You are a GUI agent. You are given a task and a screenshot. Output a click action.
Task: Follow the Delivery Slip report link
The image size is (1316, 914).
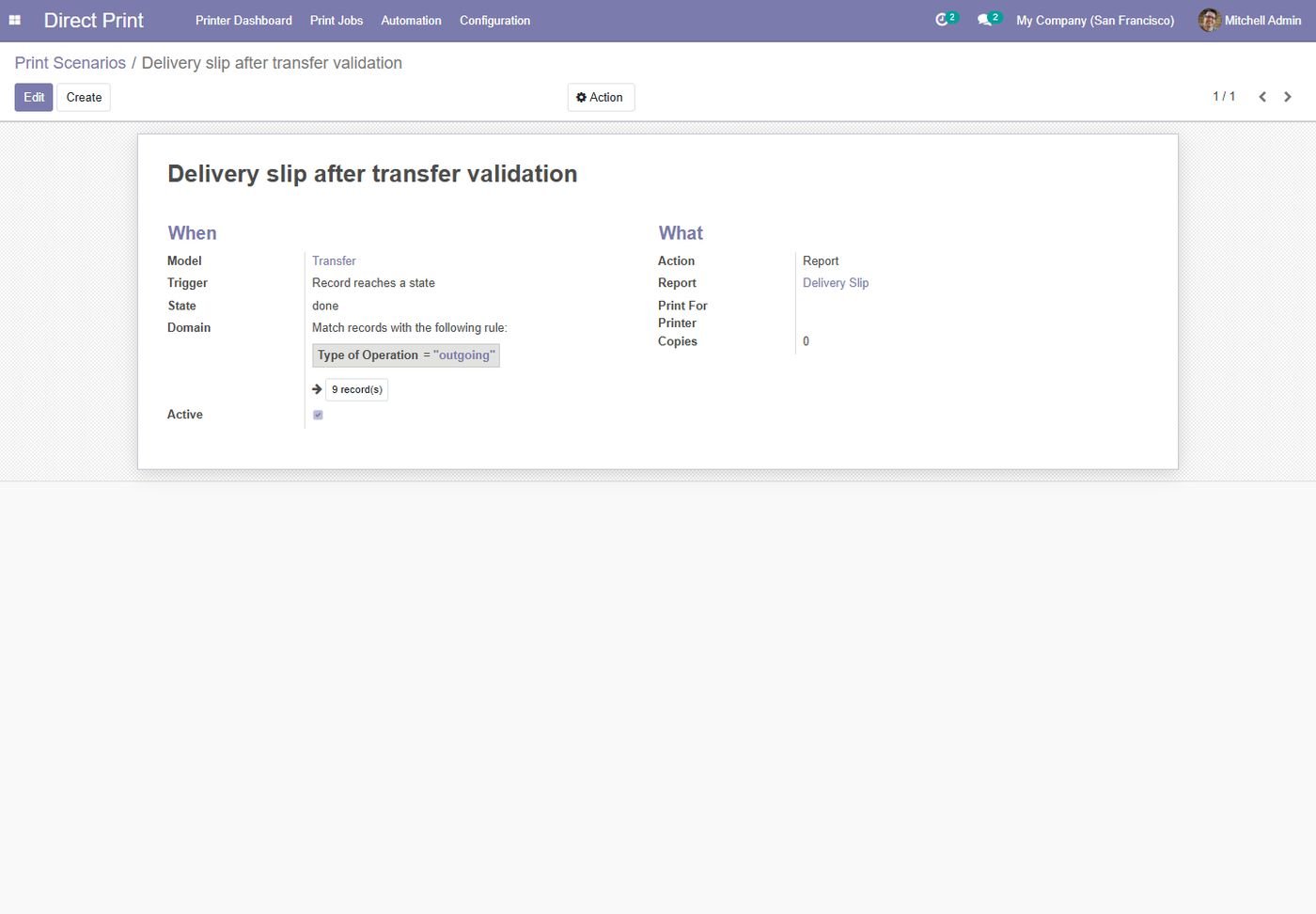coord(836,283)
